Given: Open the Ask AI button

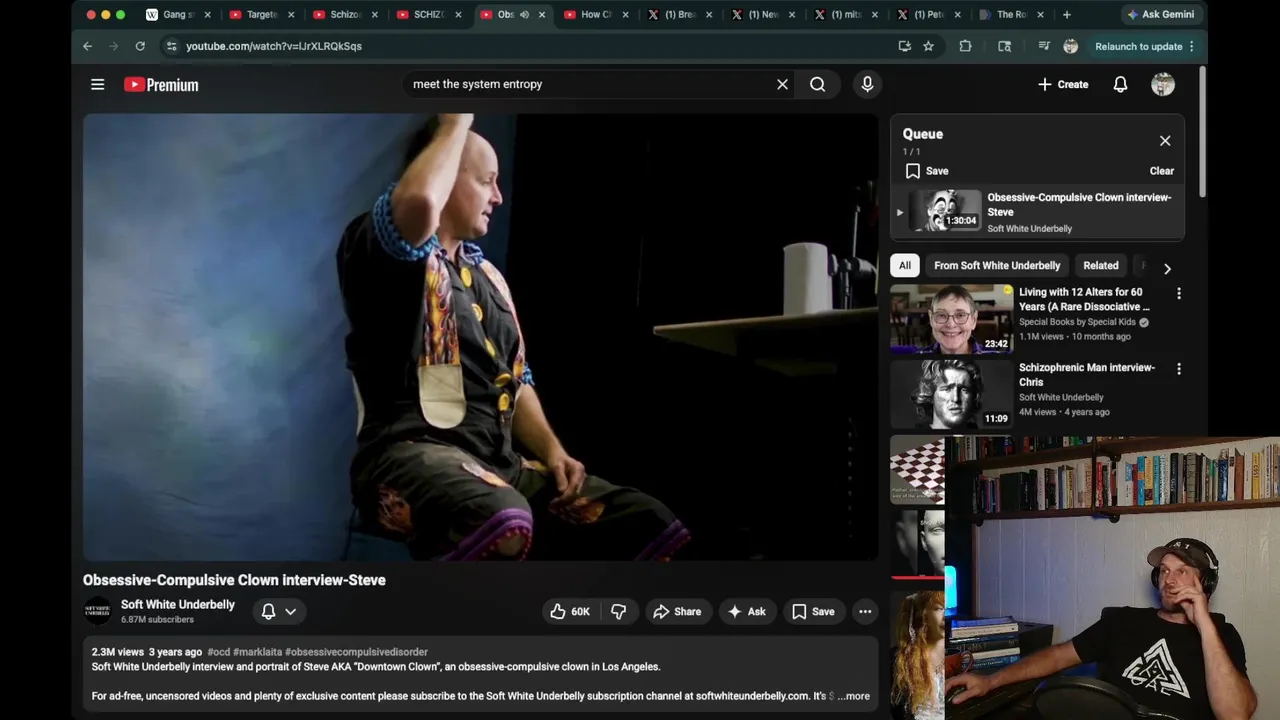Looking at the screenshot, I should [746, 612].
